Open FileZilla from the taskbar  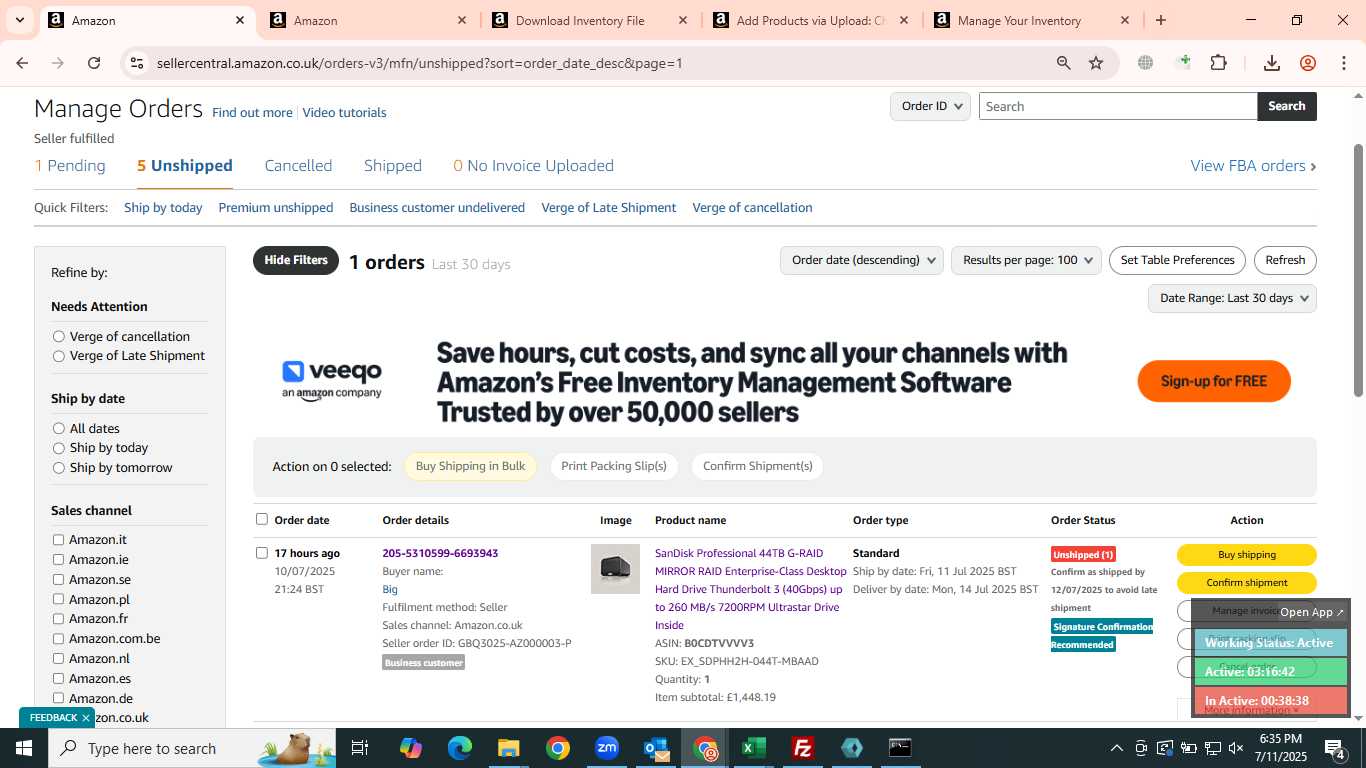[802, 748]
